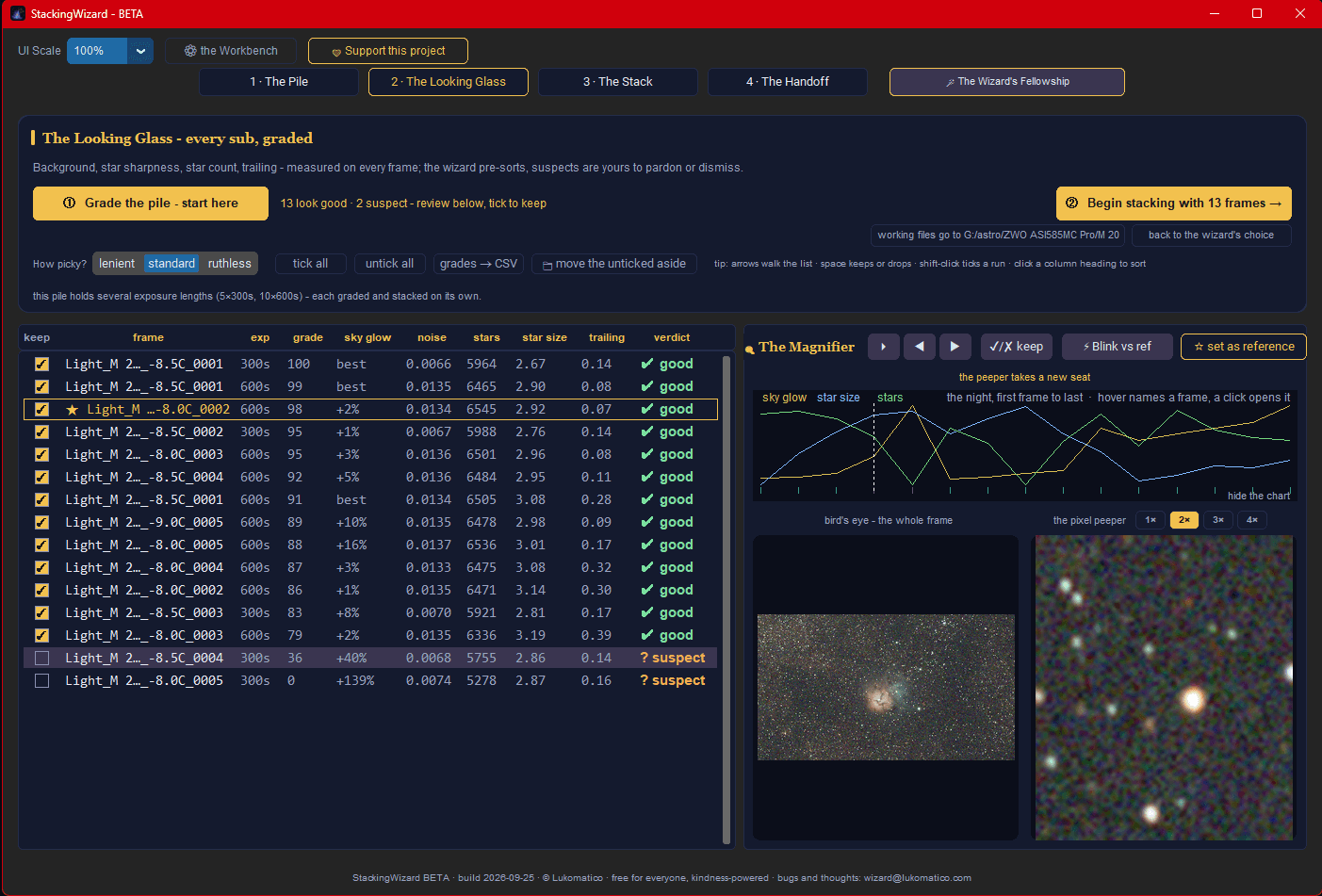This screenshot has height=896, width=1322.
Task: Set pickiness to ruthless
Action: pyautogui.click(x=230, y=264)
